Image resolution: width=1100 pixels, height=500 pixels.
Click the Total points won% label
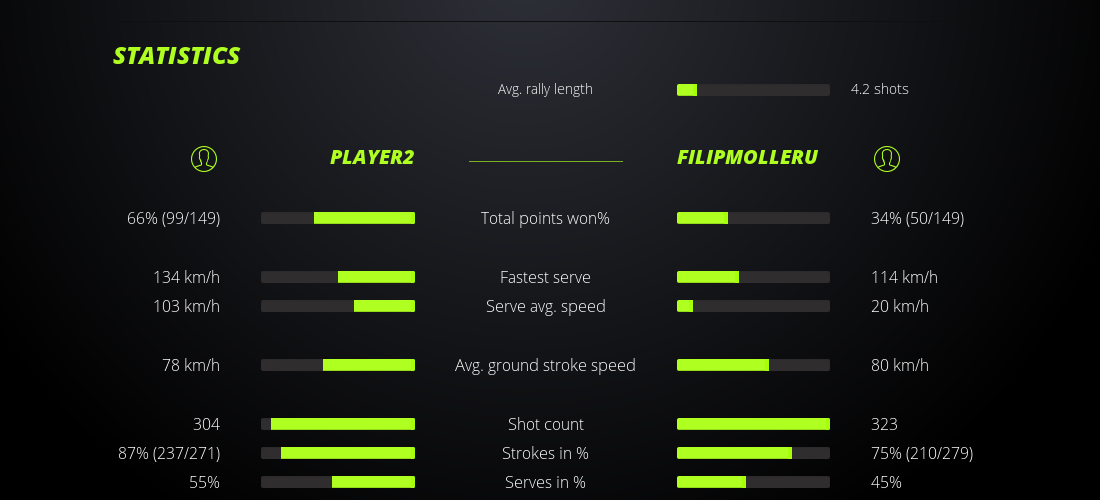[x=545, y=218]
